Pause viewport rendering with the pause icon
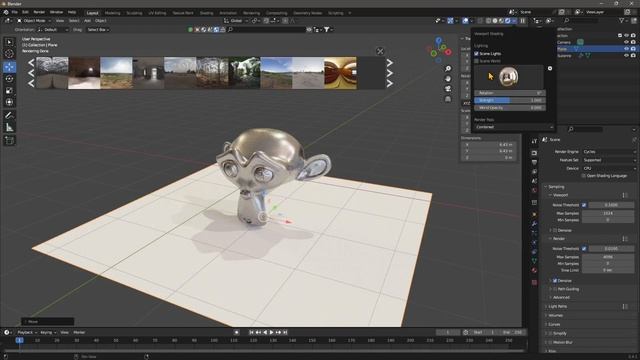Screen dimensions: 640x360 [522, 20]
